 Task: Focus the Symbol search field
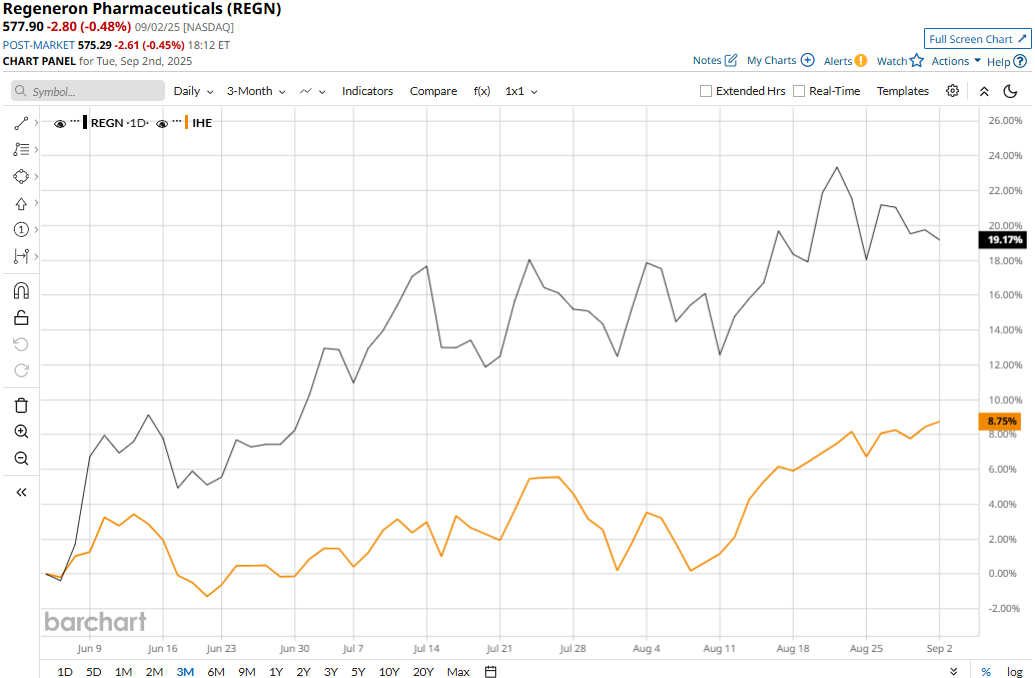point(88,91)
